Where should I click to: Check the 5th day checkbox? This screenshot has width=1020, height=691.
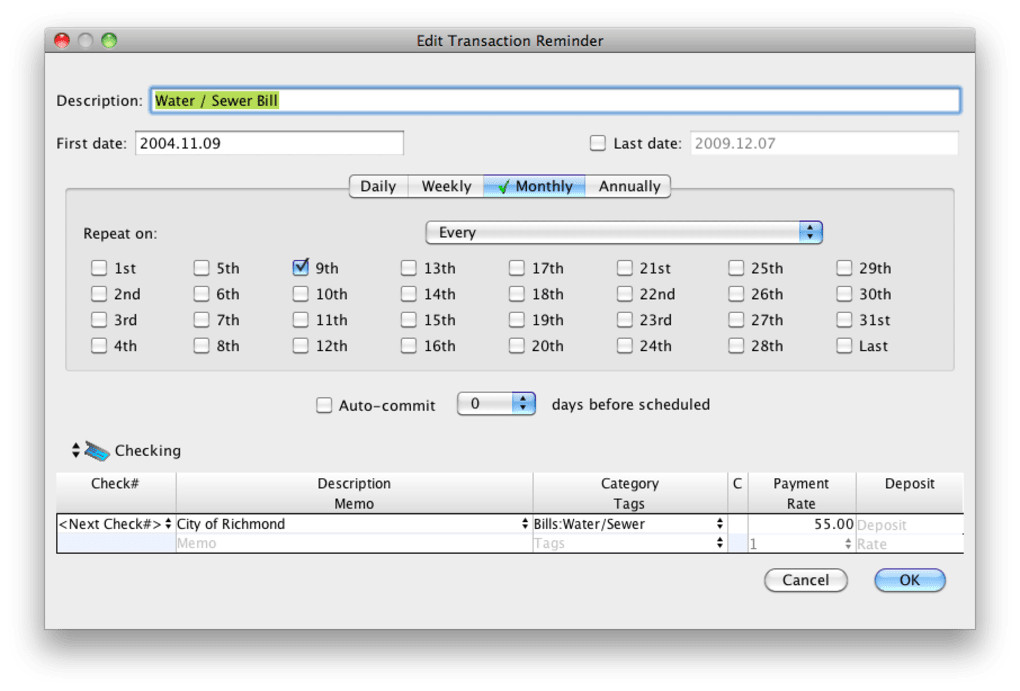(x=201, y=268)
